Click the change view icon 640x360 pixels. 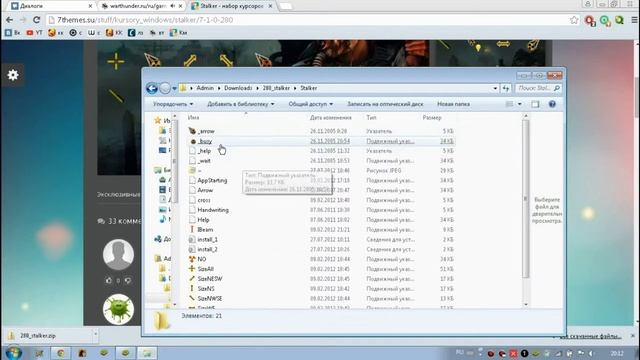pos(509,104)
